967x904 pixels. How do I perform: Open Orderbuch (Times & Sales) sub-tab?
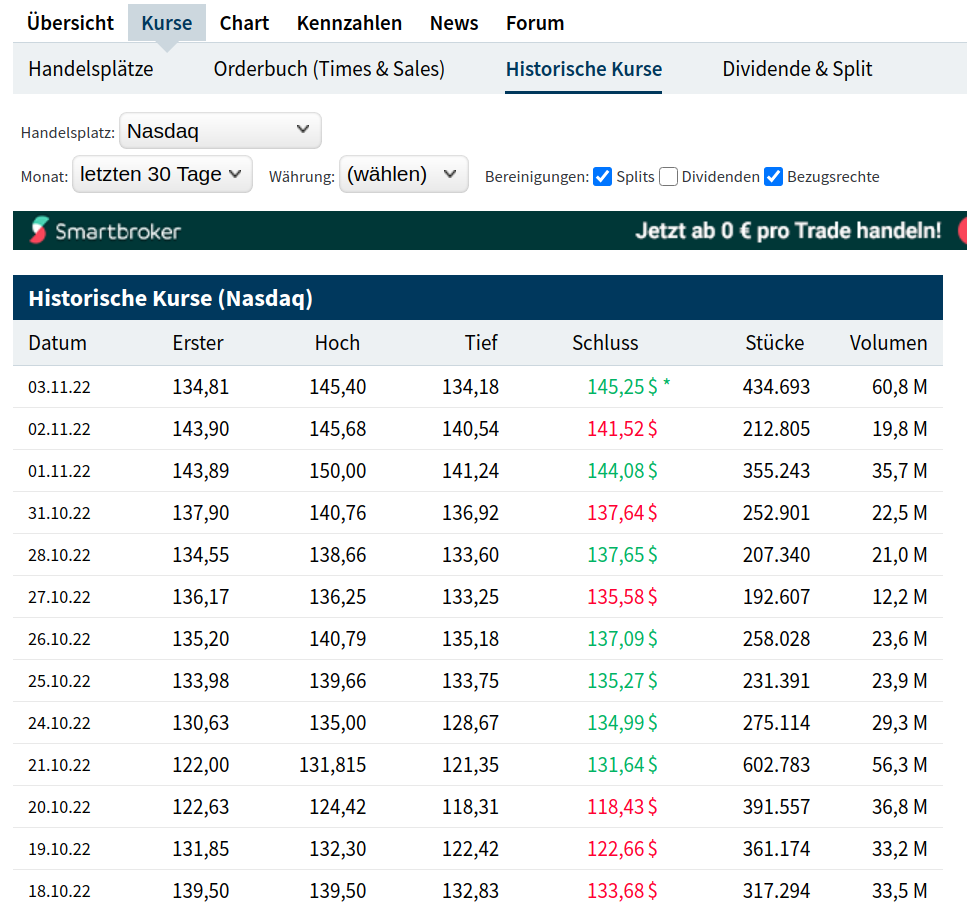tap(329, 69)
